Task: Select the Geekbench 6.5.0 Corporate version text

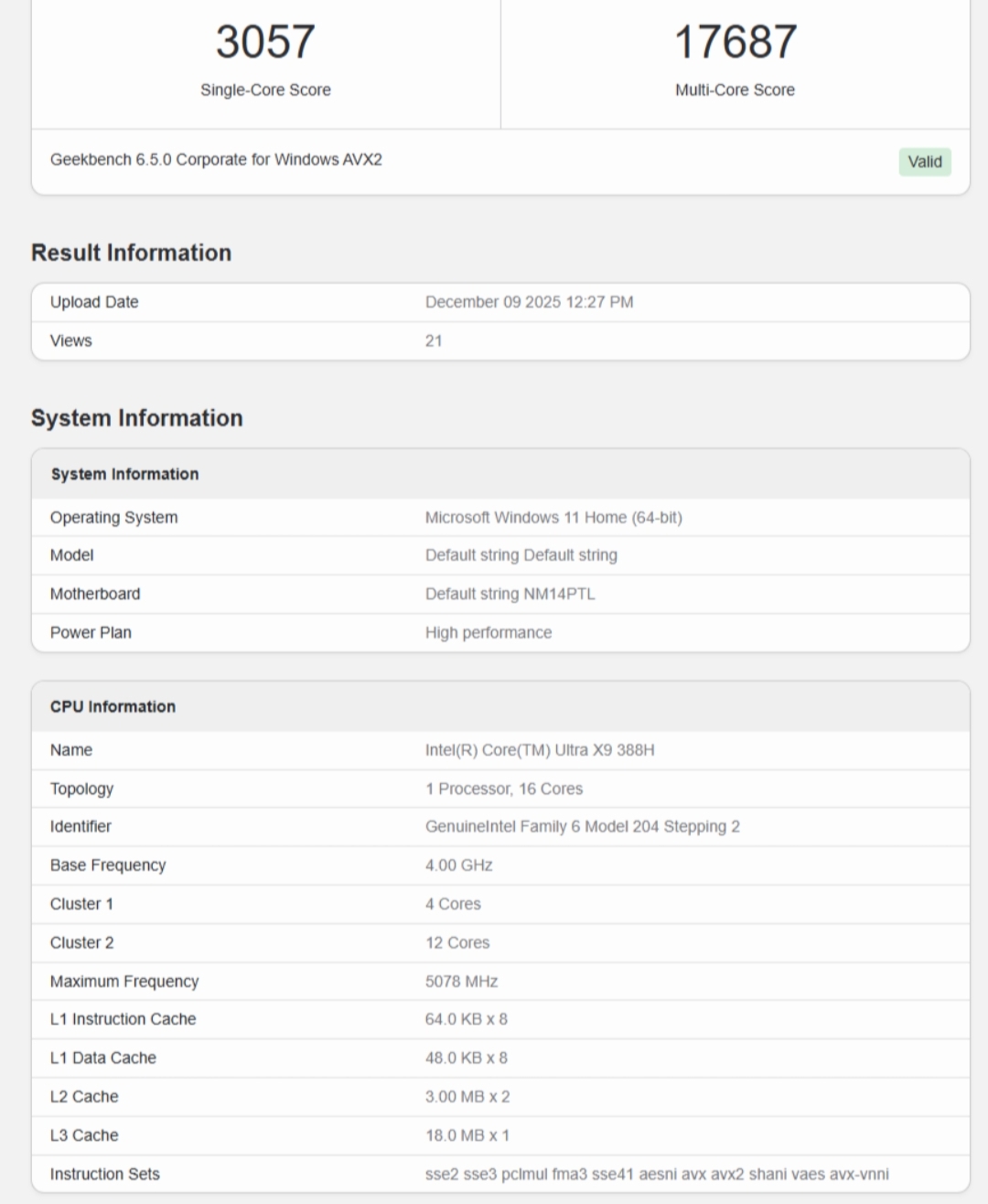Action: [x=216, y=159]
